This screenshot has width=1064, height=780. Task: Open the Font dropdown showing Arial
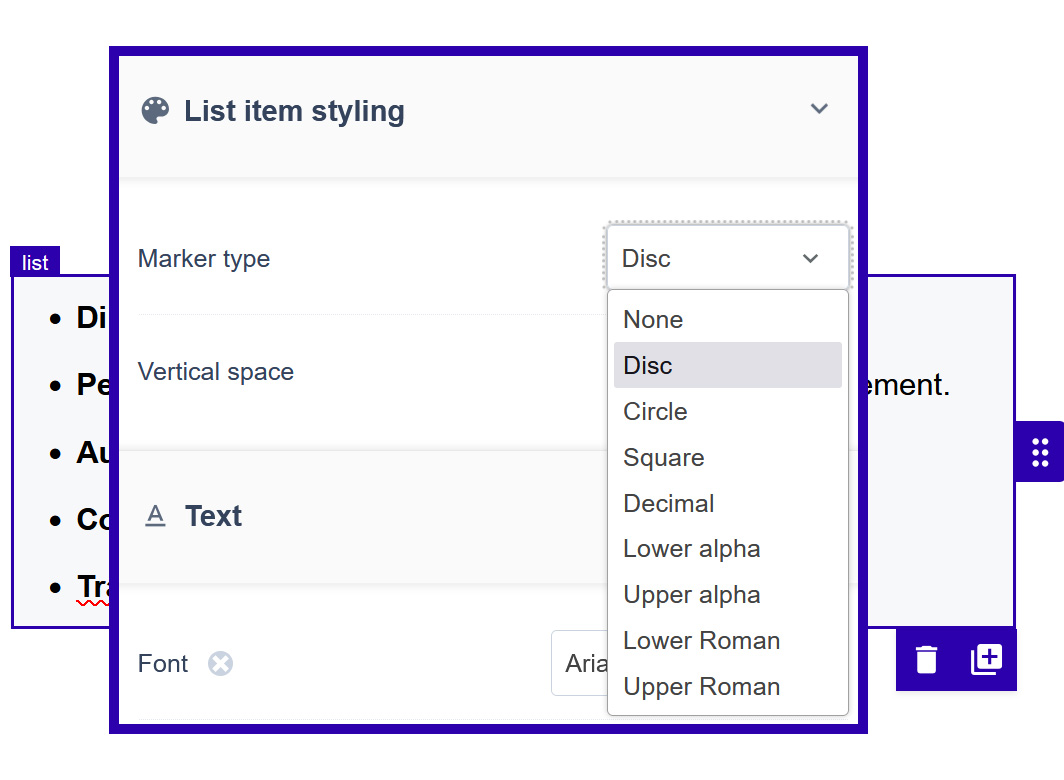[580, 663]
